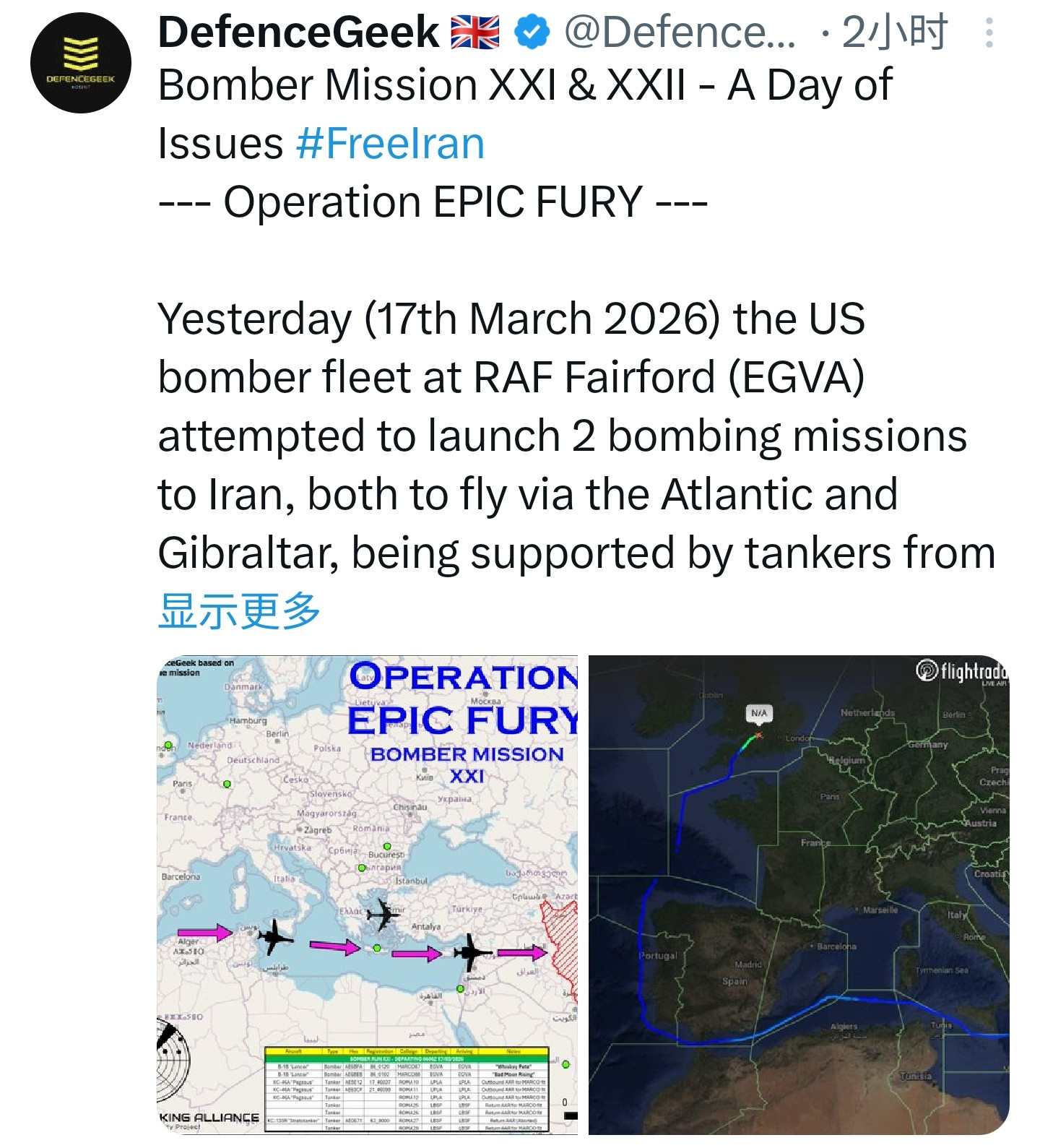Open the #FreeIran hashtag

390,143
